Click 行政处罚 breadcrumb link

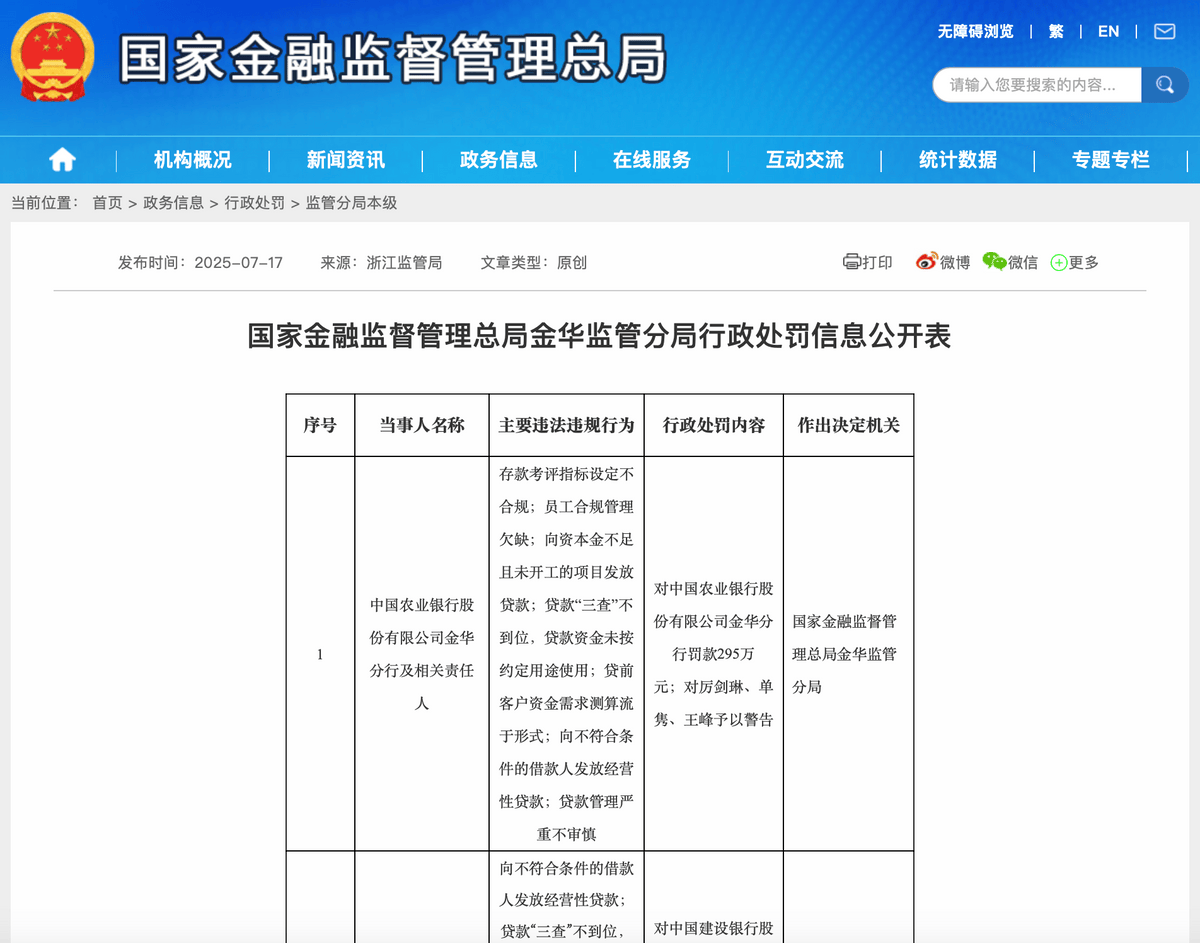coord(255,203)
